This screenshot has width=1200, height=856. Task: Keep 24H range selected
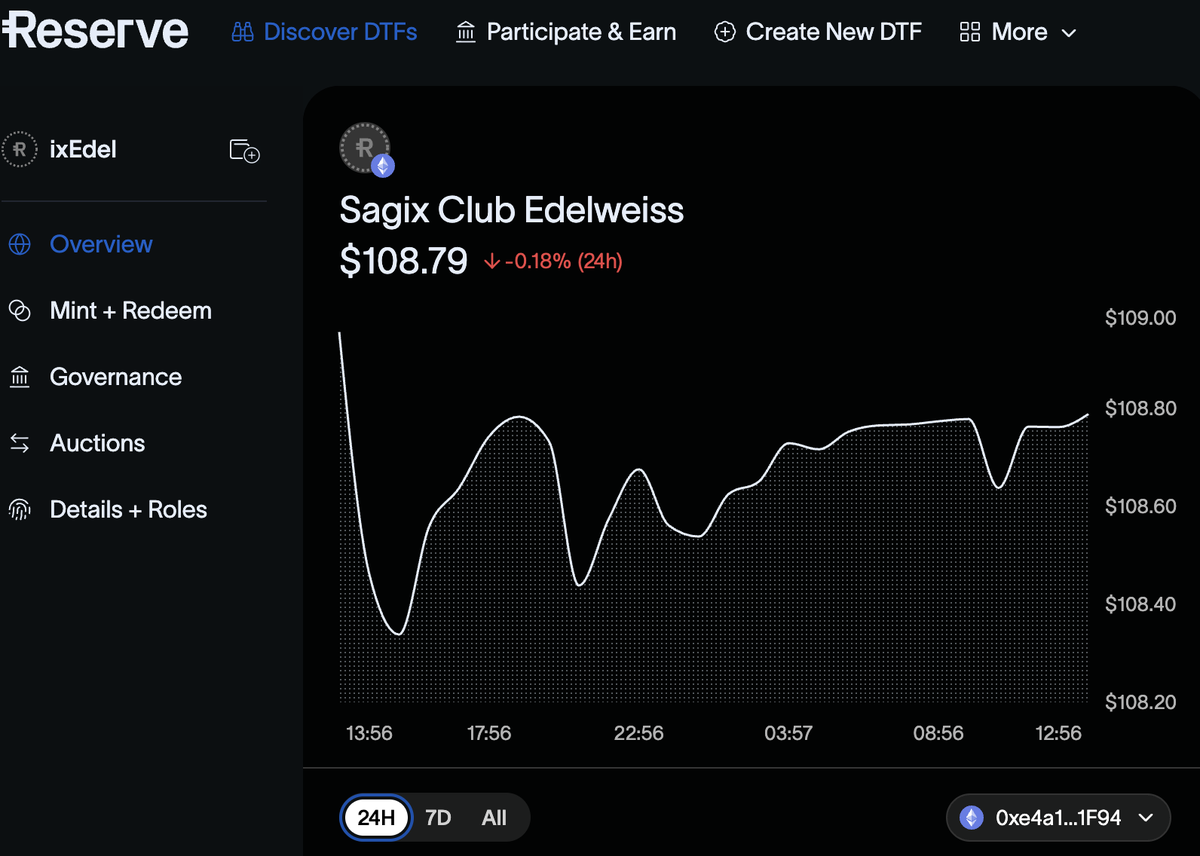pyautogui.click(x=375, y=817)
